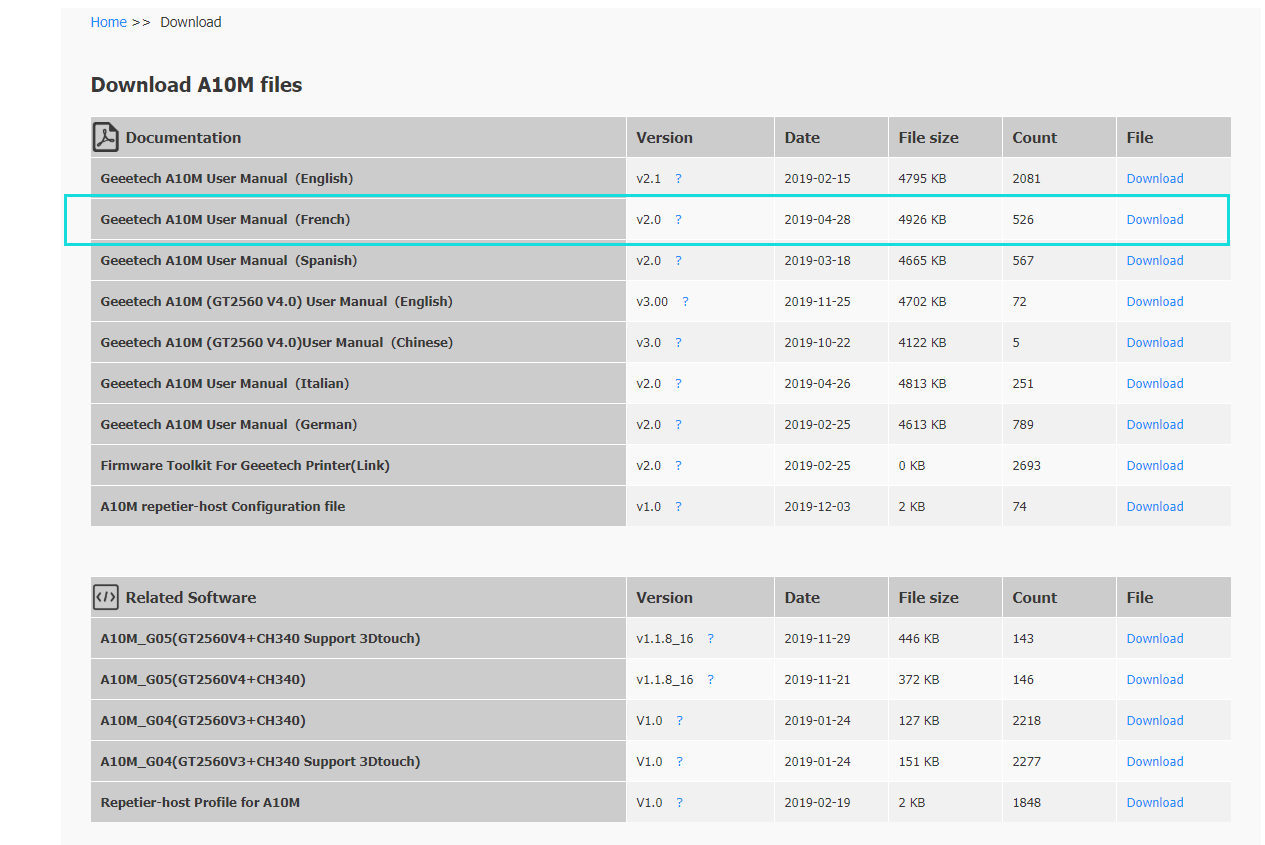Go to Home in the breadcrumb
The image size is (1265, 845).
[x=108, y=22]
